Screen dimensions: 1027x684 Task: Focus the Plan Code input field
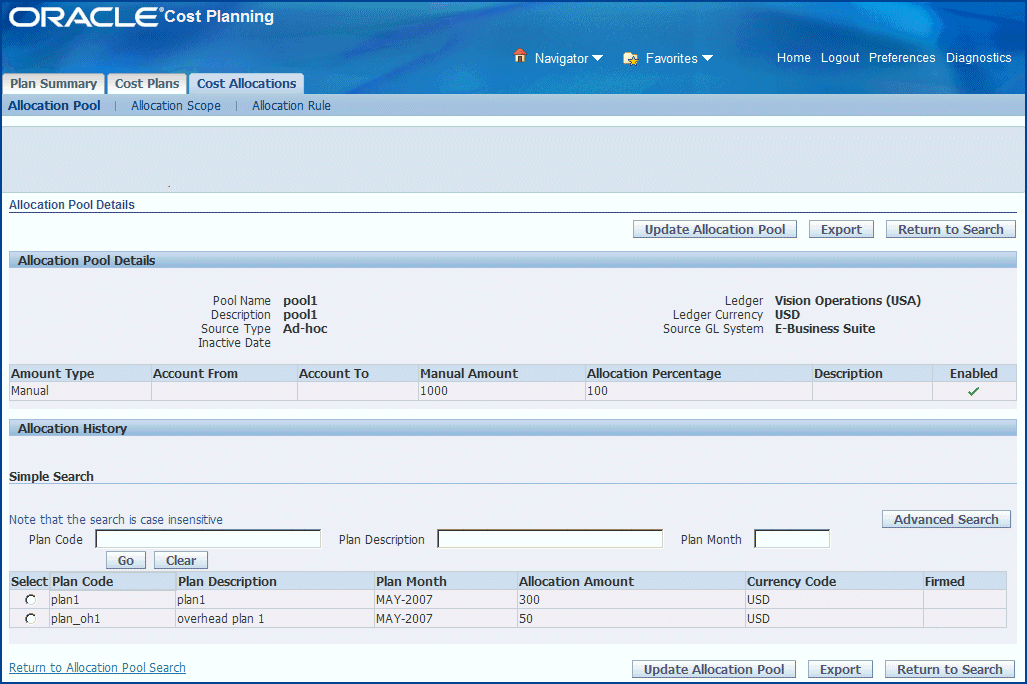point(208,539)
